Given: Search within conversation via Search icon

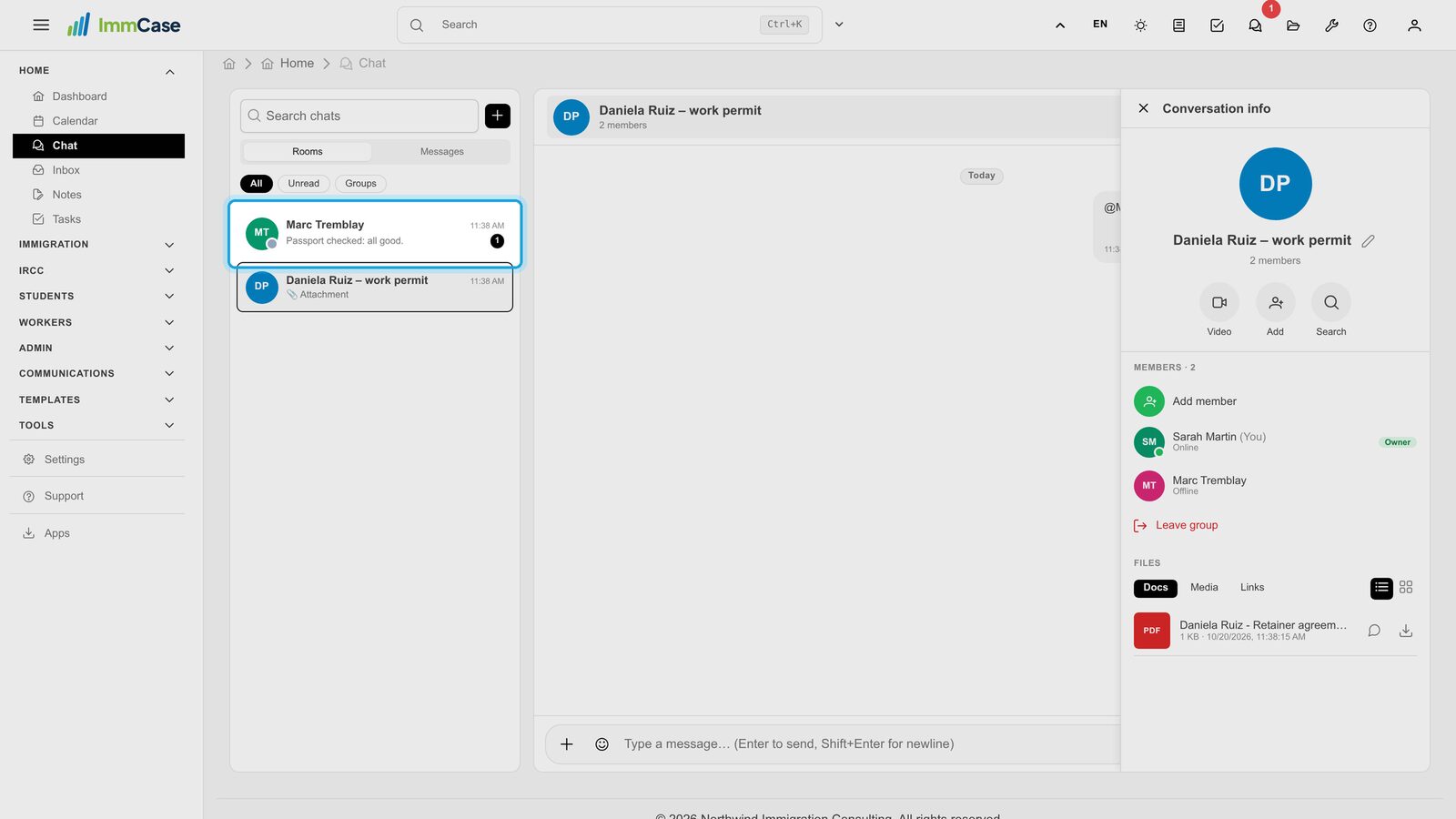Looking at the screenshot, I should [1331, 302].
